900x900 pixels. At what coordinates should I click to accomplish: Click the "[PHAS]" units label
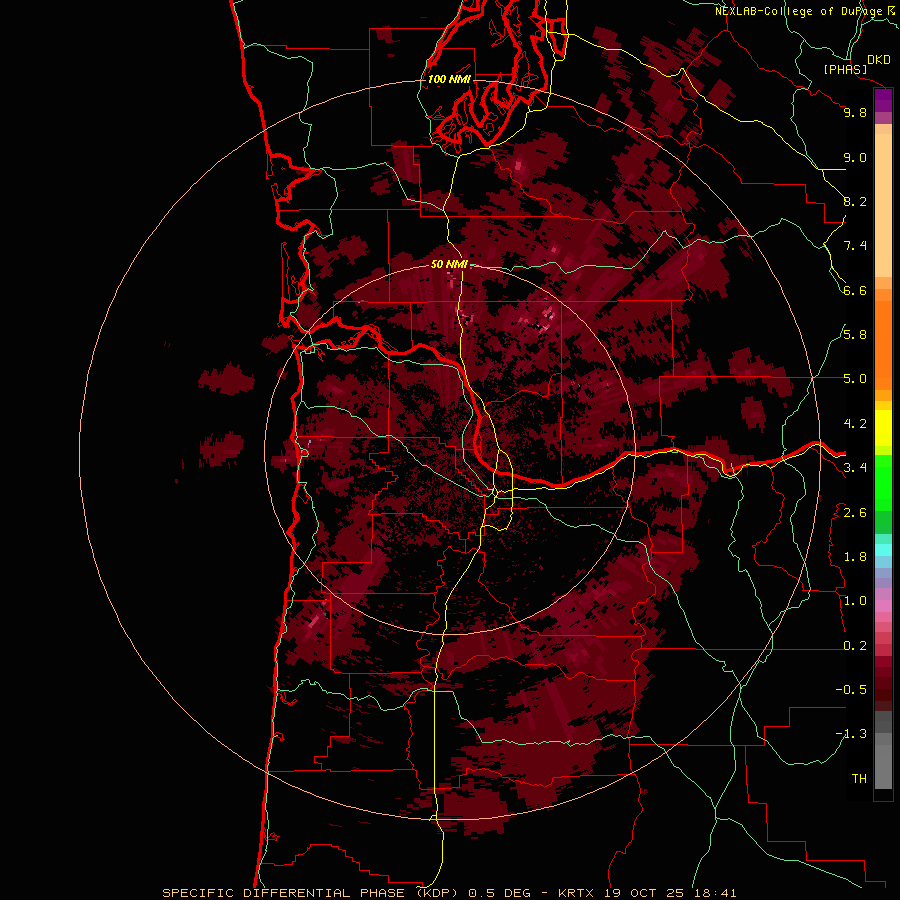tap(845, 69)
